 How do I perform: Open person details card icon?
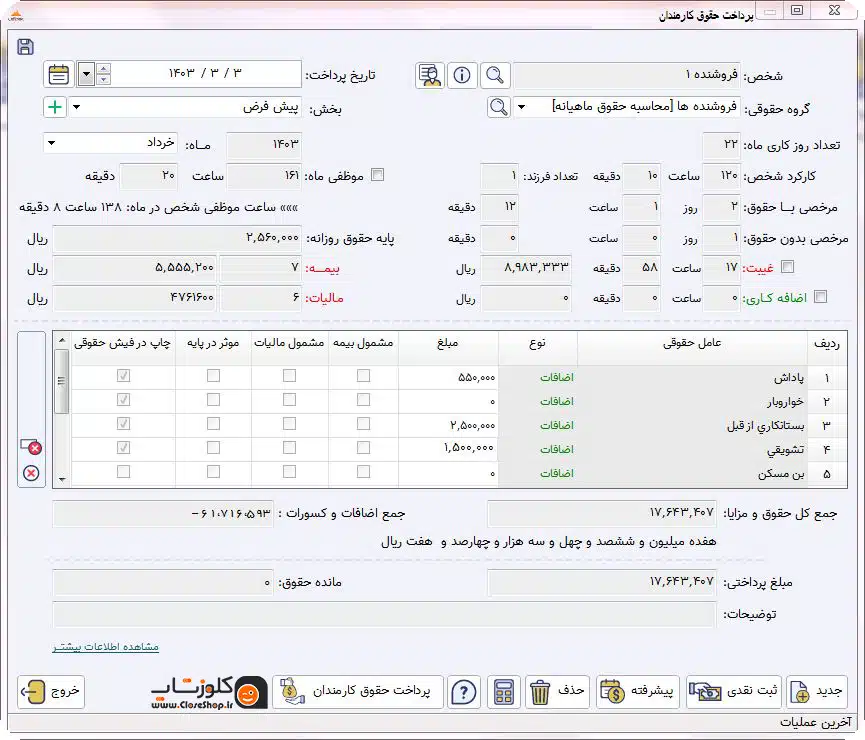[x=430, y=75]
